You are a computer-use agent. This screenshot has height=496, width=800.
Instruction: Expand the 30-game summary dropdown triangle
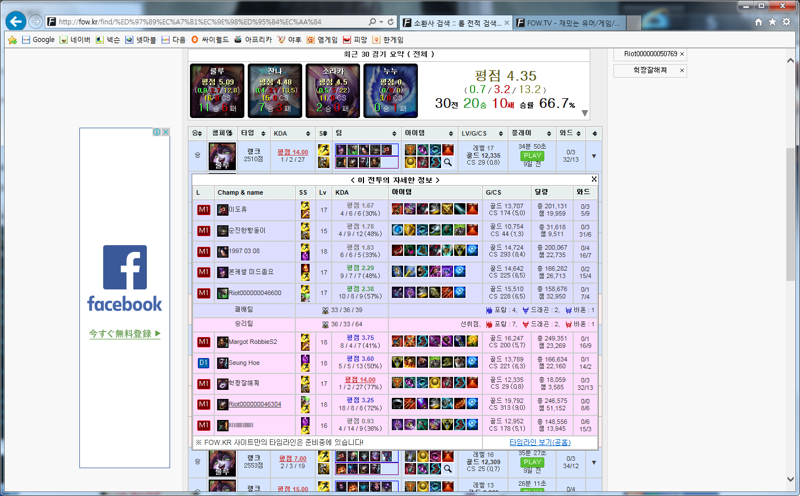coord(585,113)
